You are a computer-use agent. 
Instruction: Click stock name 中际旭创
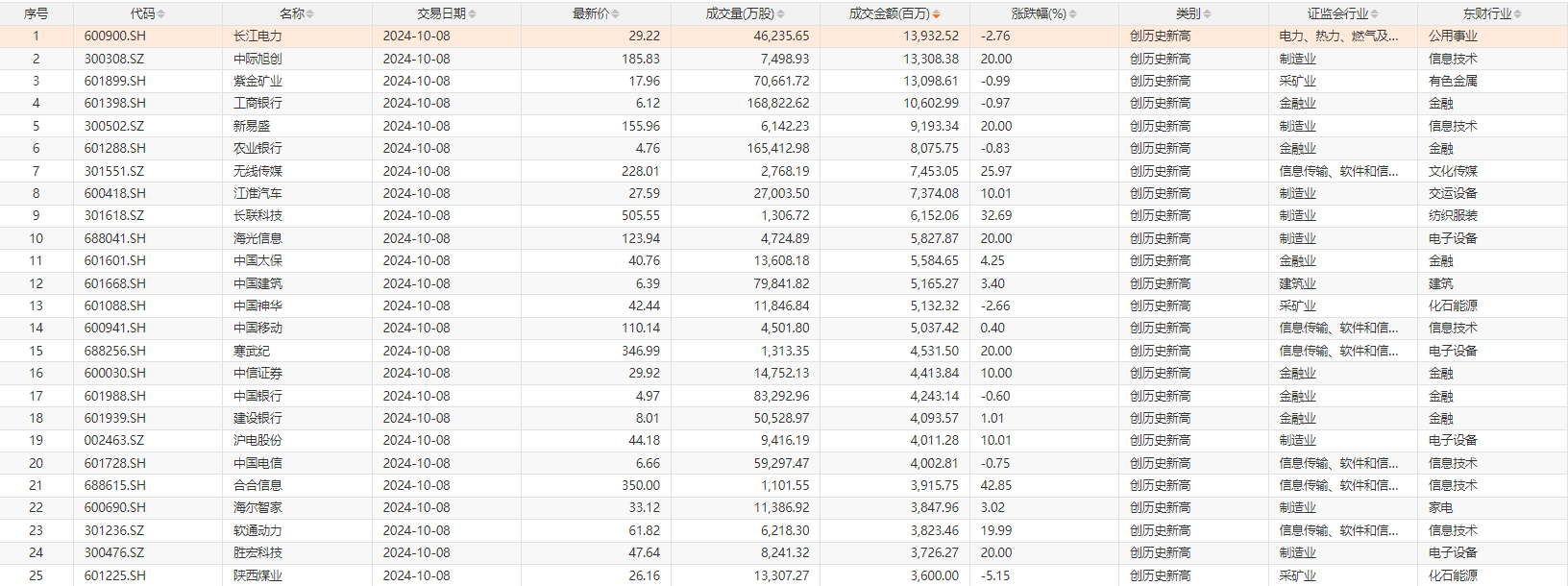coord(257,59)
